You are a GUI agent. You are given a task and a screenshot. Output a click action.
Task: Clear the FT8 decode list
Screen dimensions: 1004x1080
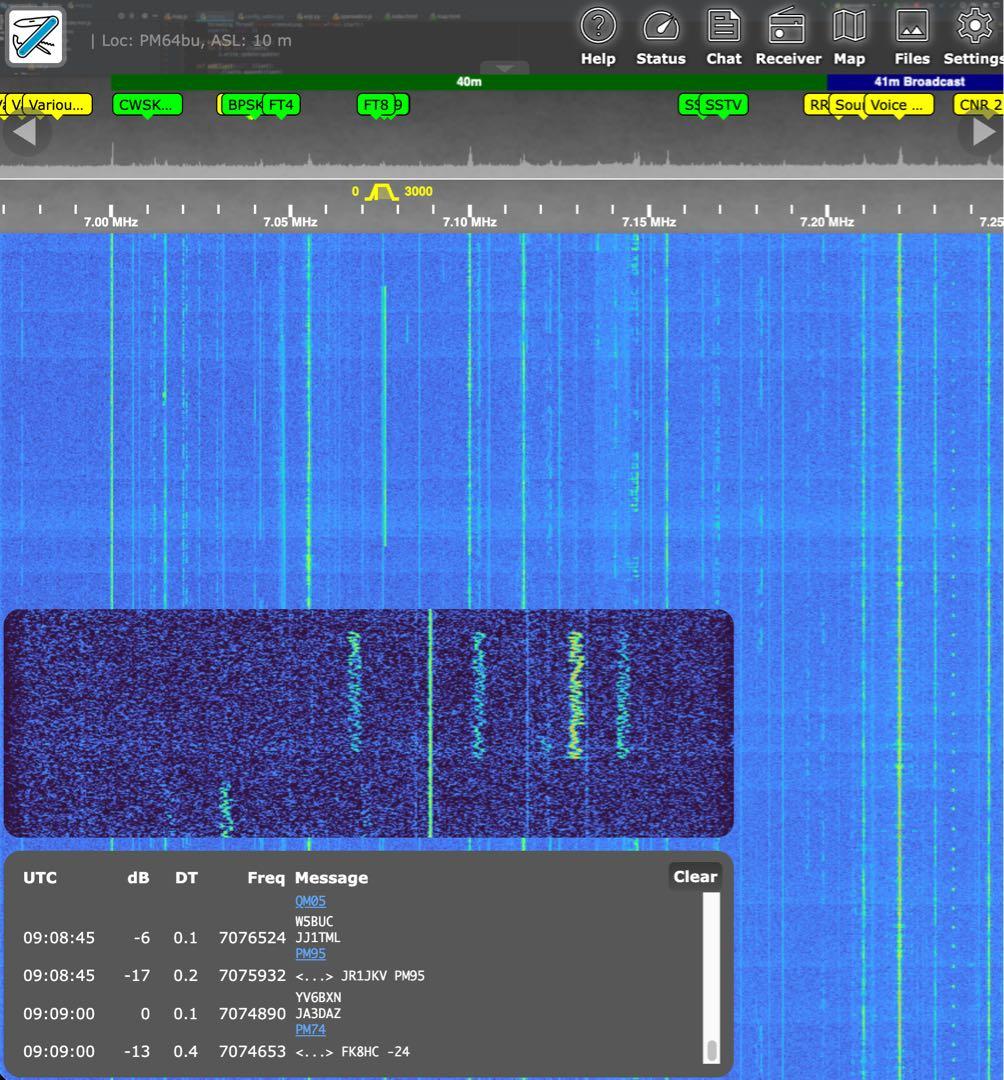(x=694, y=875)
